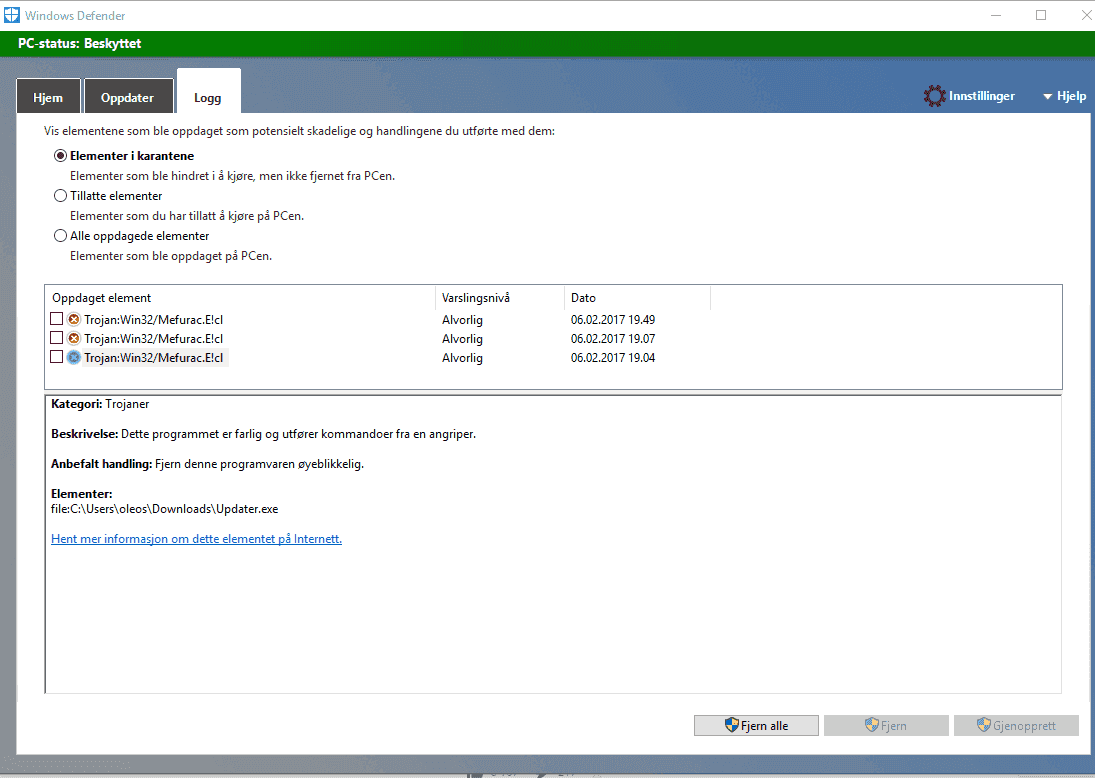Click Alvorlig level in the 19.04 row
Screen dimensions: 1095x778
tap(462, 358)
